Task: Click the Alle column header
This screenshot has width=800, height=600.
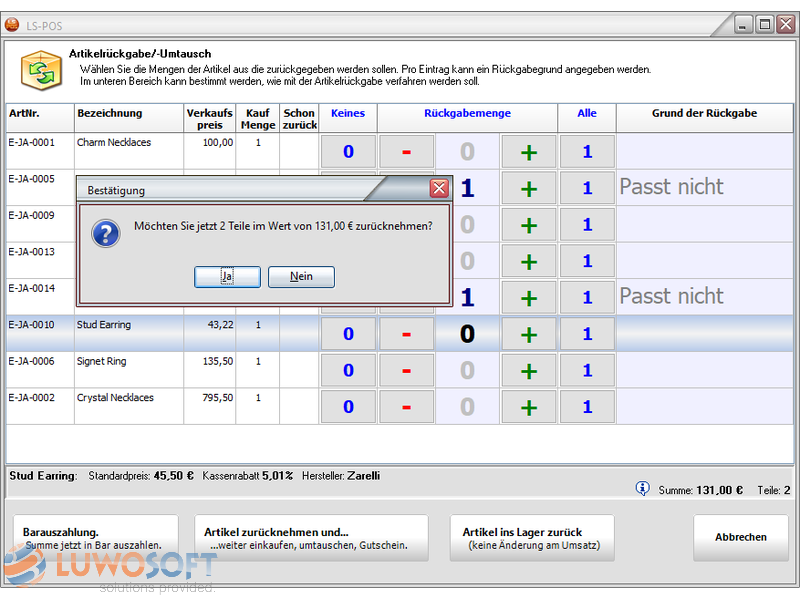Action: pos(587,114)
